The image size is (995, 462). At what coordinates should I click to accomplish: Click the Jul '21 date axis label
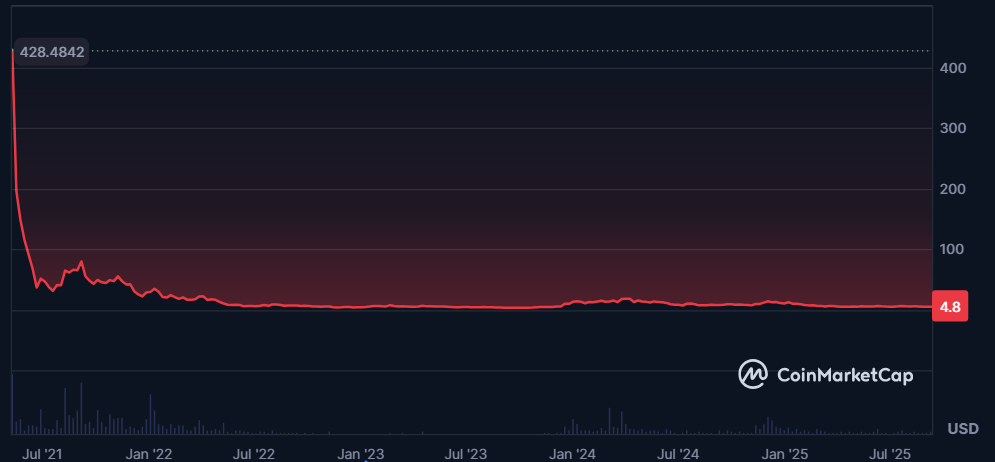coord(42,454)
